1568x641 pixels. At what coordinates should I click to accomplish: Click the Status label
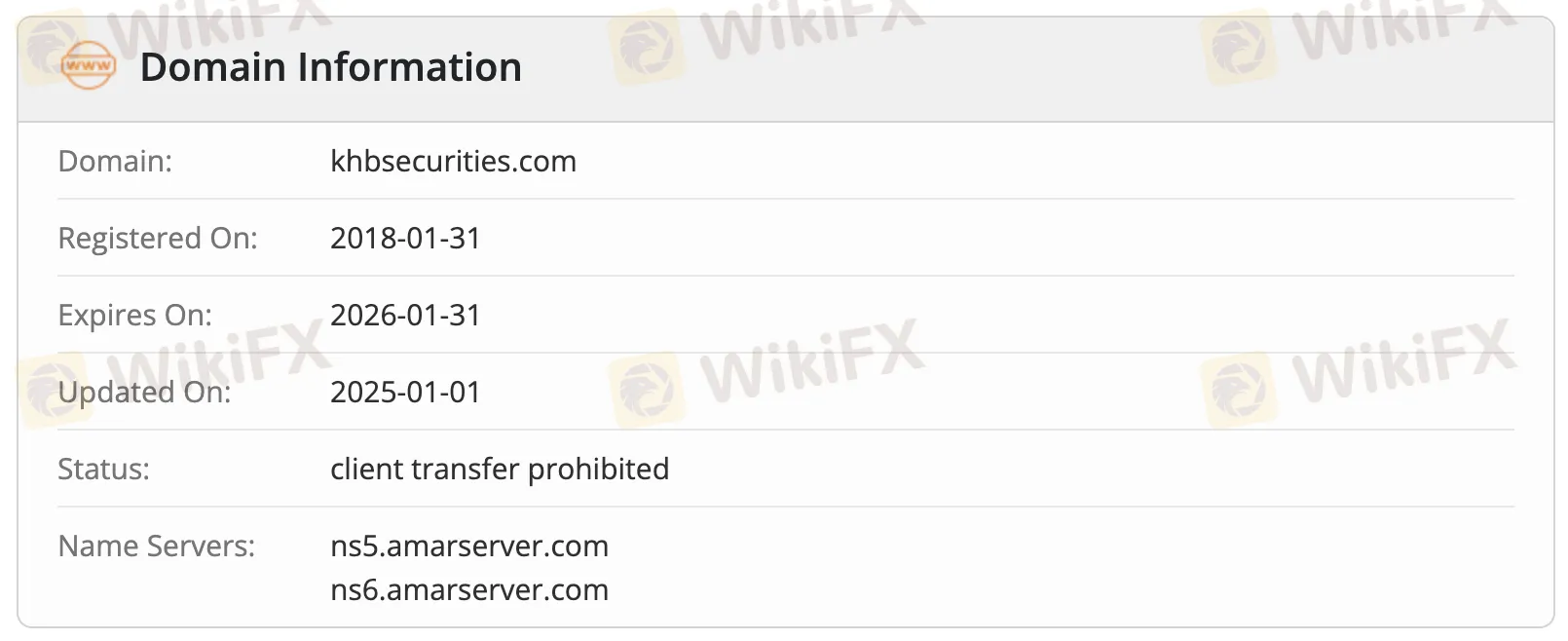tap(103, 469)
